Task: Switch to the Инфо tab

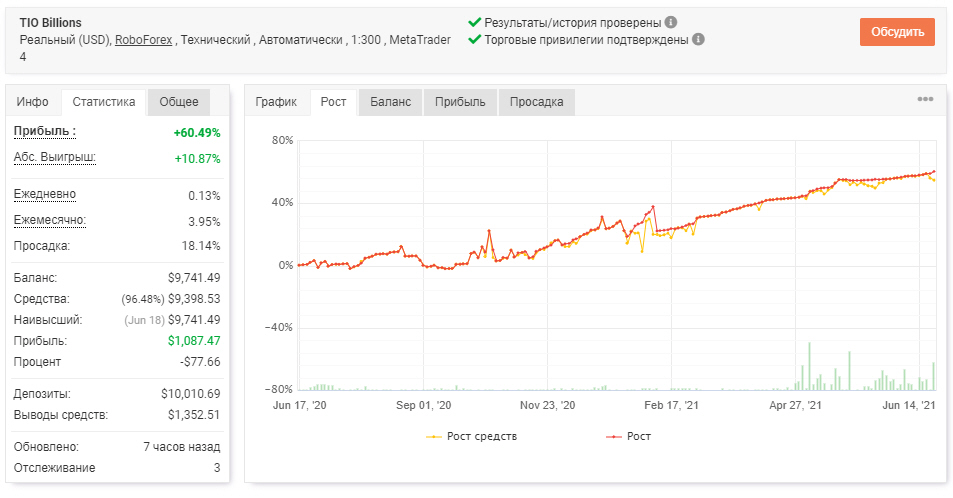Action: click(x=33, y=102)
